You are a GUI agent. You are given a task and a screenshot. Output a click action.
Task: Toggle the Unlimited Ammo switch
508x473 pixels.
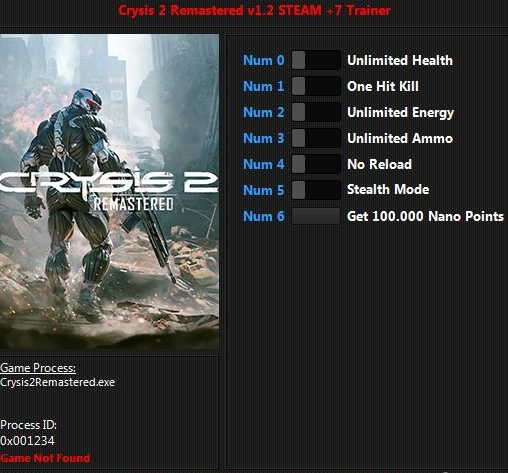[x=316, y=138]
